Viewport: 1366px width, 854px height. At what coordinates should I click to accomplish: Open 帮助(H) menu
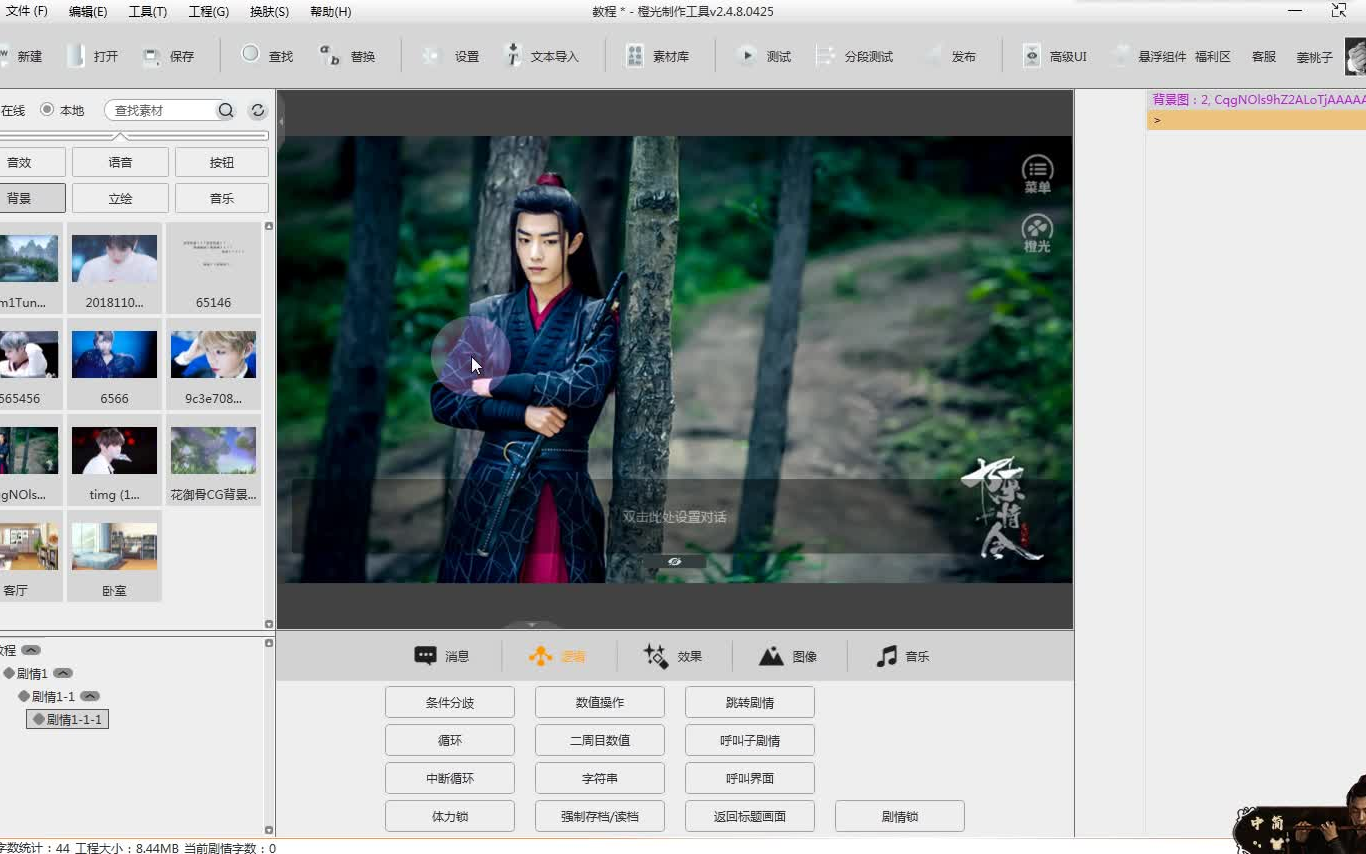[330, 11]
